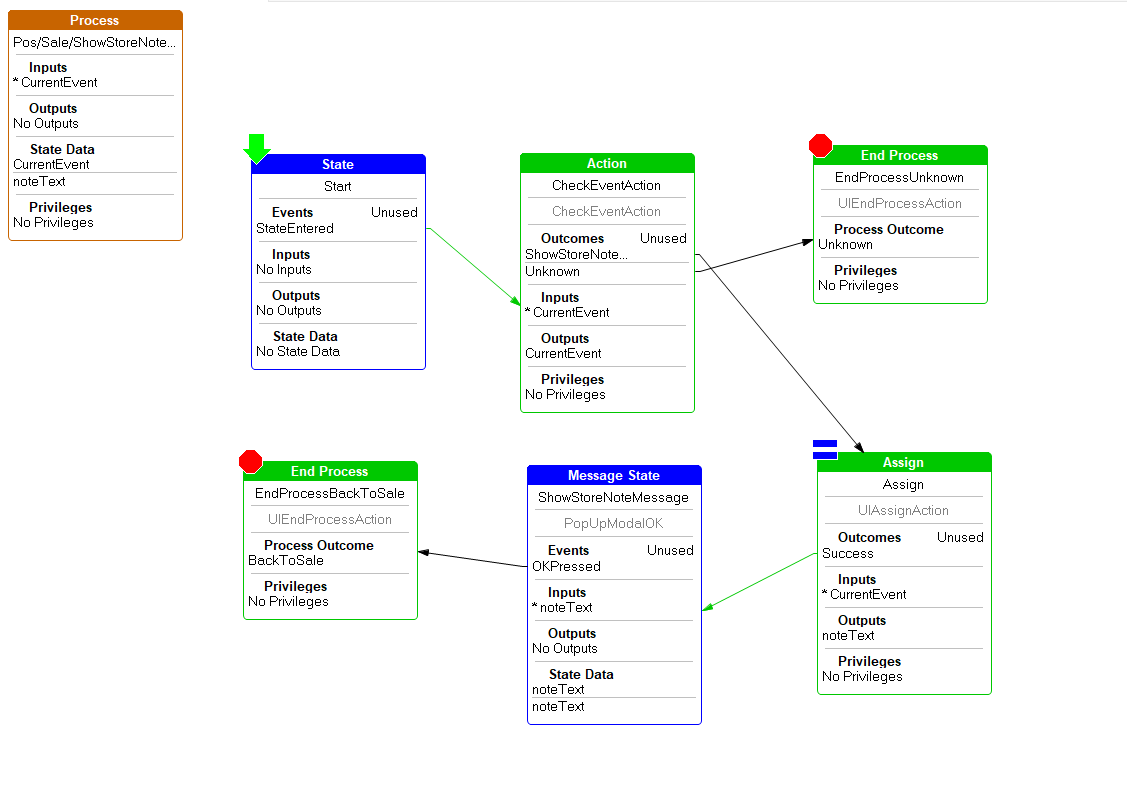This screenshot has width=1127, height=786.
Task: Select the green Action node header
Action: [607, 163]
